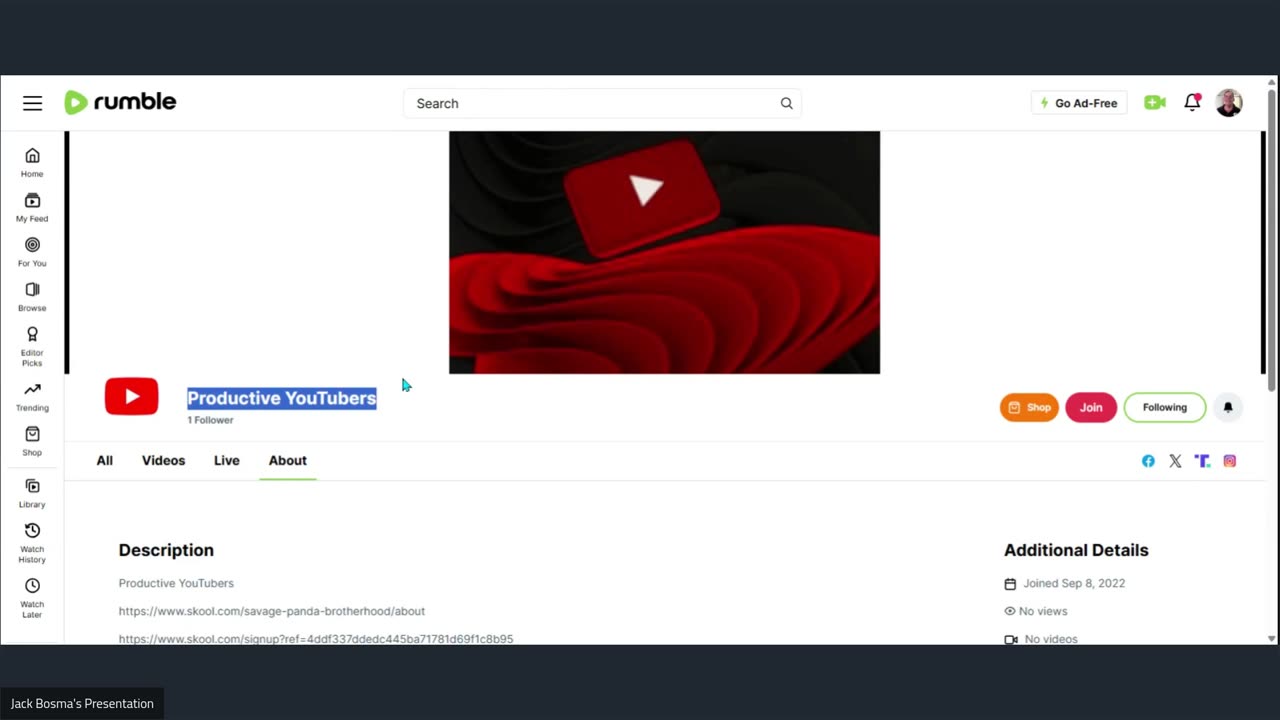
Task: Click the red channel avatar logo
Action: tap(132, 396)
